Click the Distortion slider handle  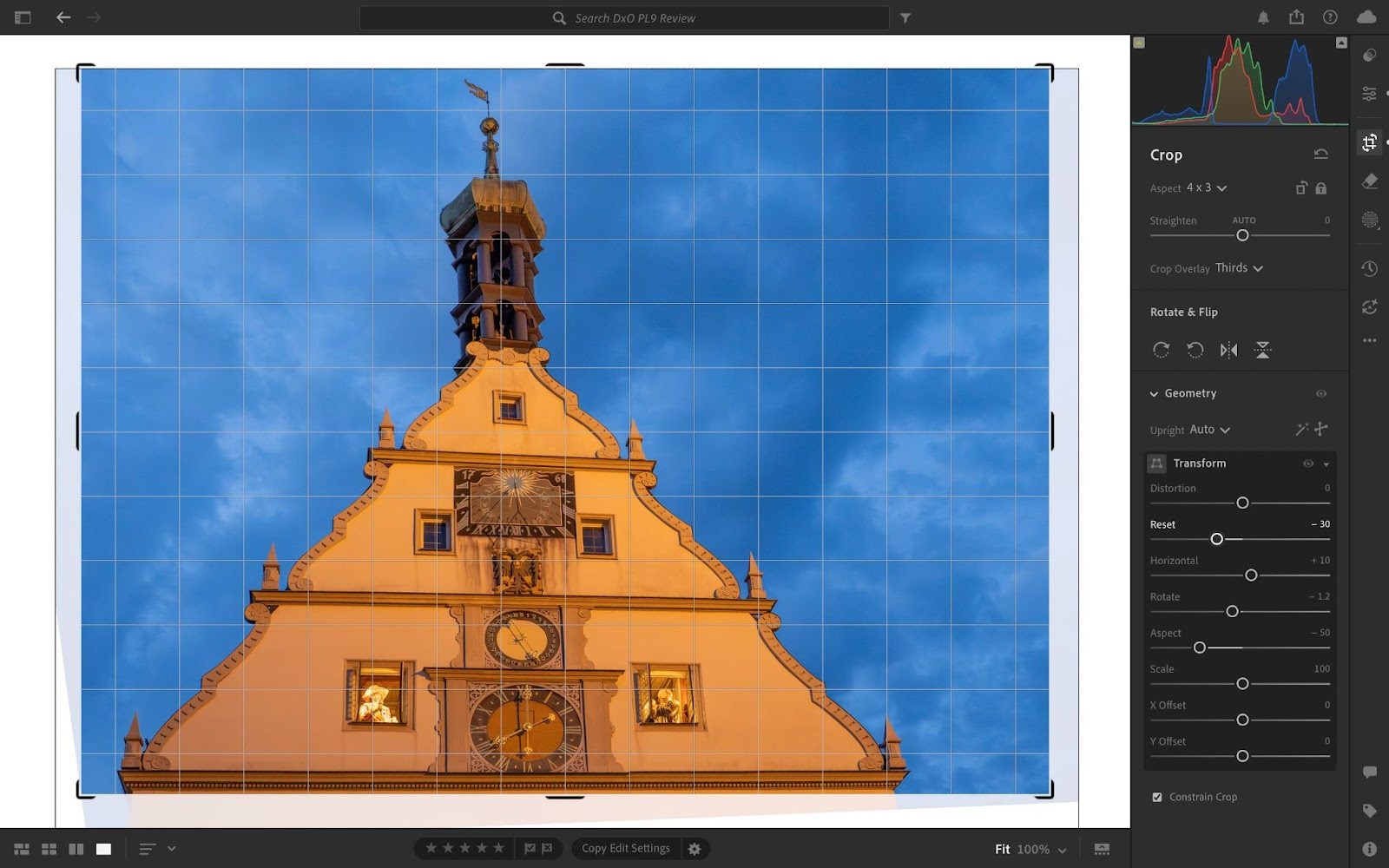(1242, 503)
